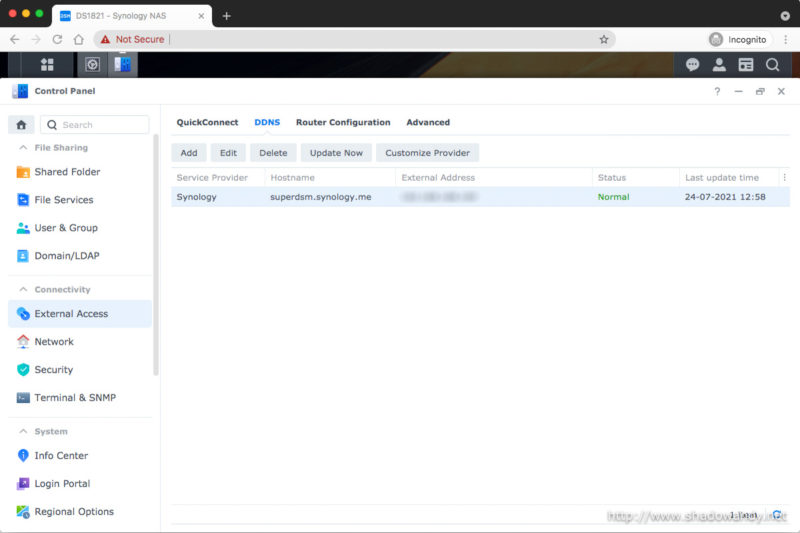This screenshot has width=800, height=533.
Task: Switch to the Advanced tab
Action: pyautogui.click(x=428, y=122)
